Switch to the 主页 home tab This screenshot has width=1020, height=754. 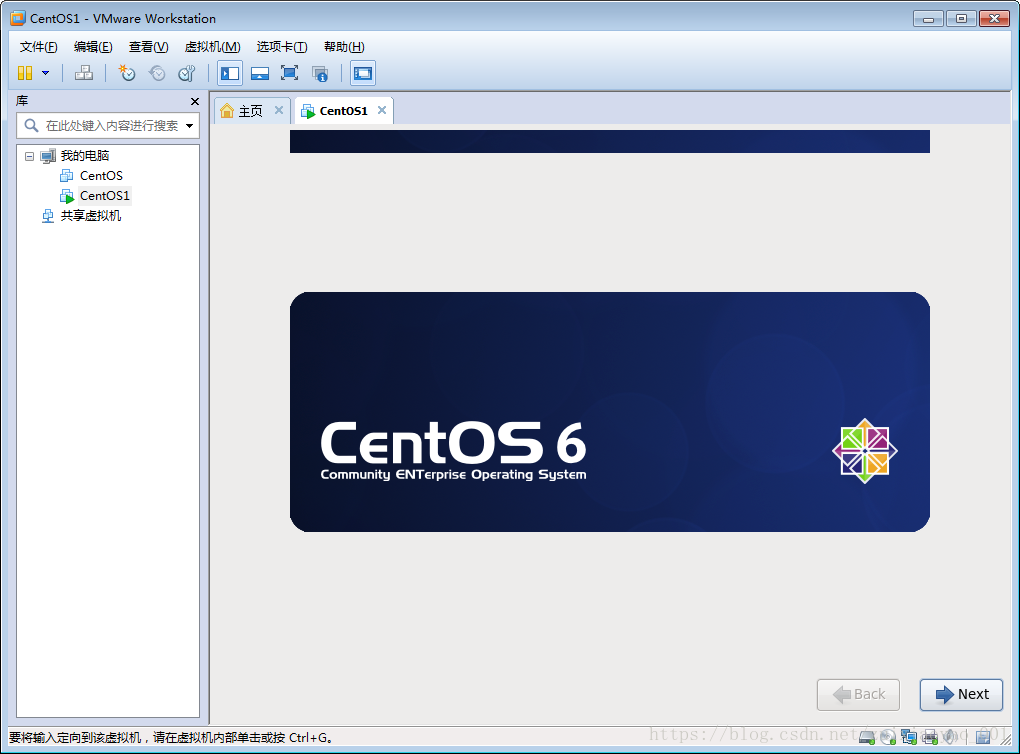pos(250,111)
